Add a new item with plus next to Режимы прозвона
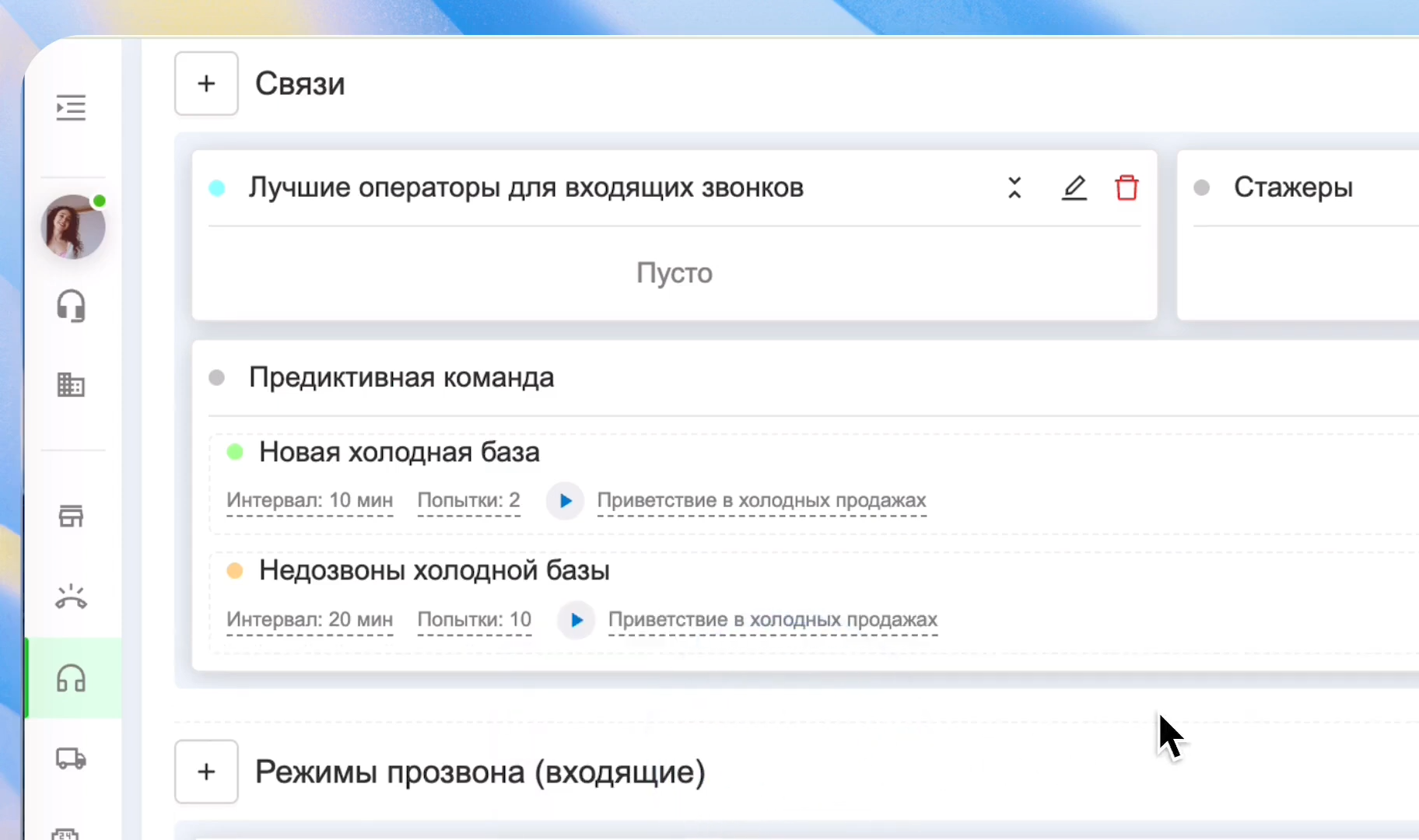Screen dimensions: 1419x840 pos(206,772)
